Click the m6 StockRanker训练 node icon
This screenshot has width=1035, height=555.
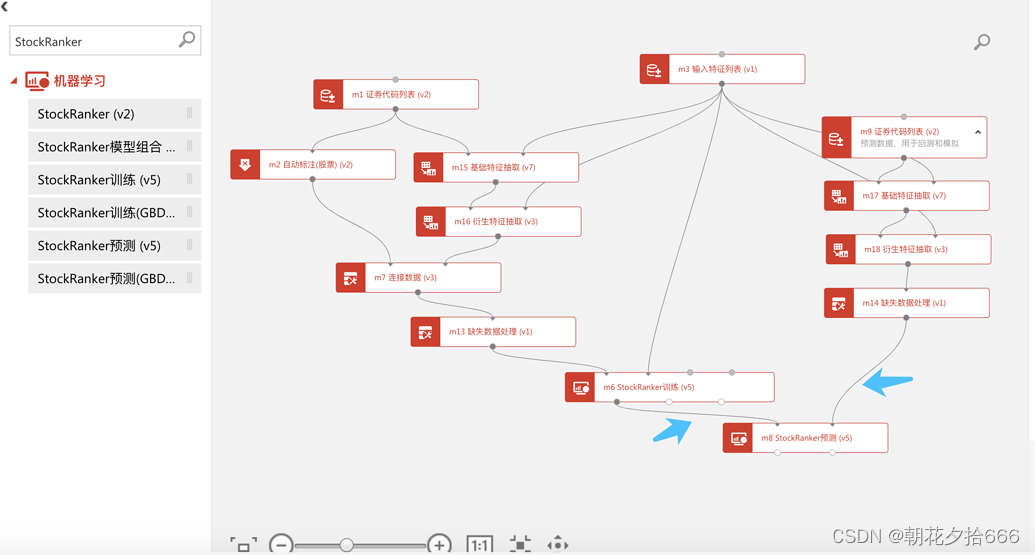tap(580, 387)
